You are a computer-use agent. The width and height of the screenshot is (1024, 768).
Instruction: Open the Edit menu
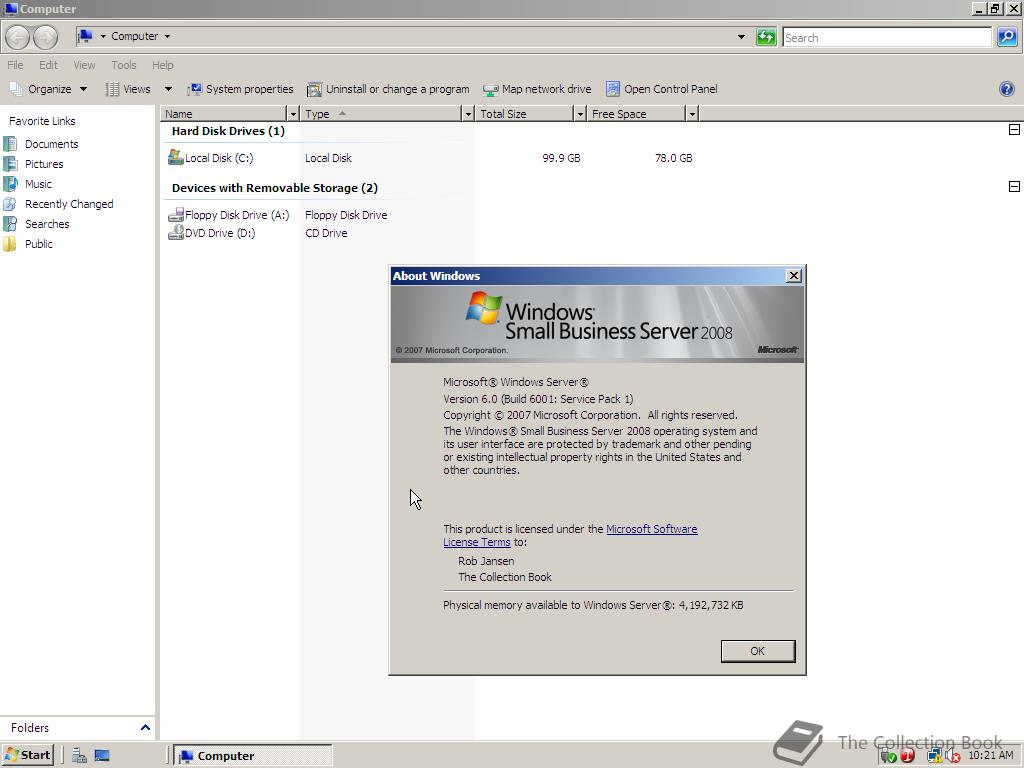pyautogui.click(x=48, y=65)
